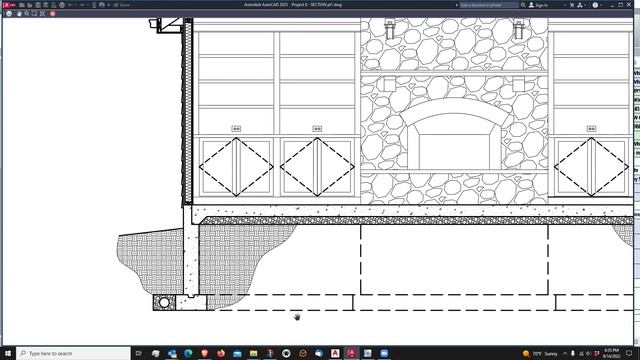Viewport: 640px width, 360px height.
Task: Open Task View on the taskbar
Action: (x=138, y=353)
